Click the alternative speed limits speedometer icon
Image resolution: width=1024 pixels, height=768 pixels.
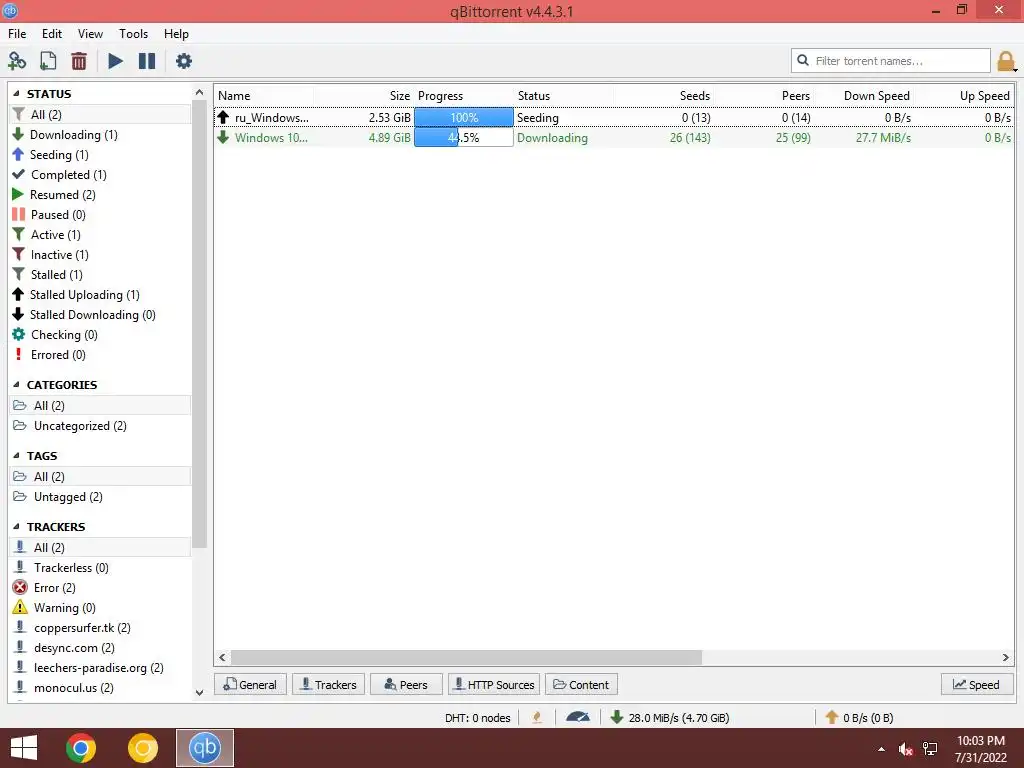pyautogui.click(x=578, y=717)
